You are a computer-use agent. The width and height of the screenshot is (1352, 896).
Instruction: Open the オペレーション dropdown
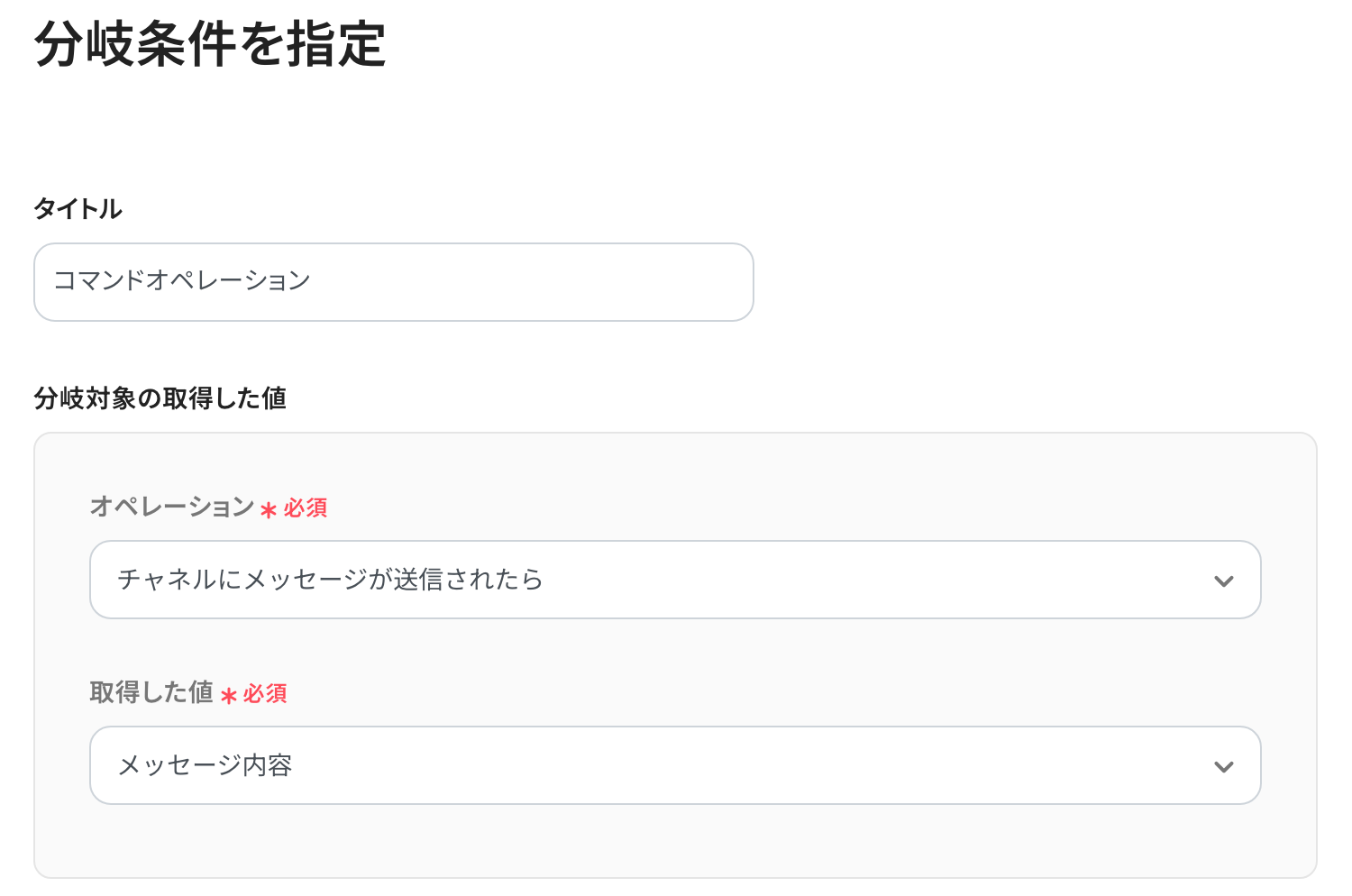pyautogui.click(x=674, y=580)
